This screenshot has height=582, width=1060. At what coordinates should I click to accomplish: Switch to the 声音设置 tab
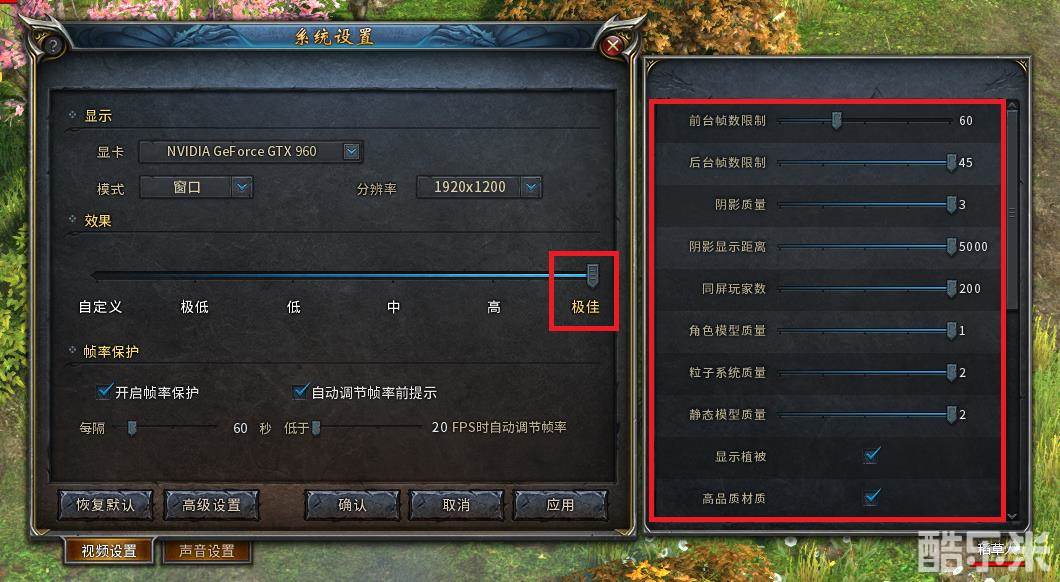click(207, 551)
